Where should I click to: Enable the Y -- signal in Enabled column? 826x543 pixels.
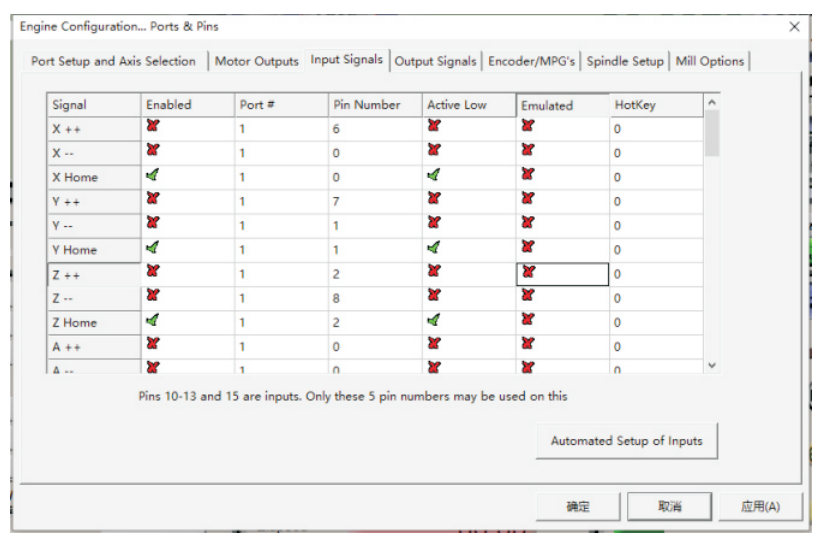pos(153,223)
